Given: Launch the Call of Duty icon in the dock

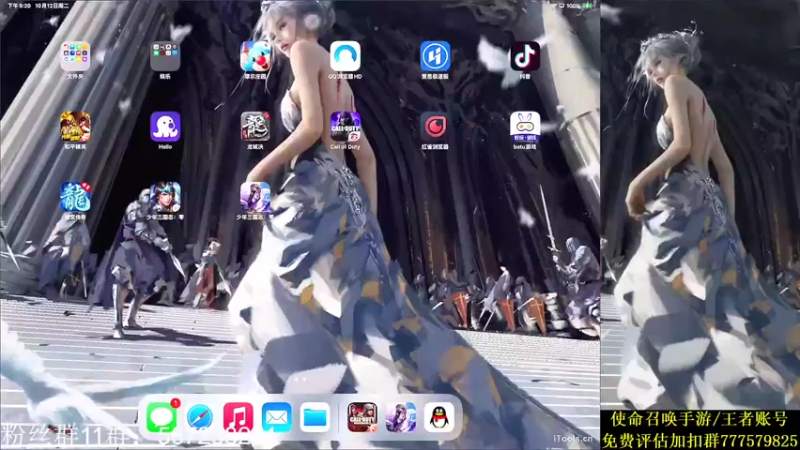Looking at the screenshot, I should click(362, 417).
